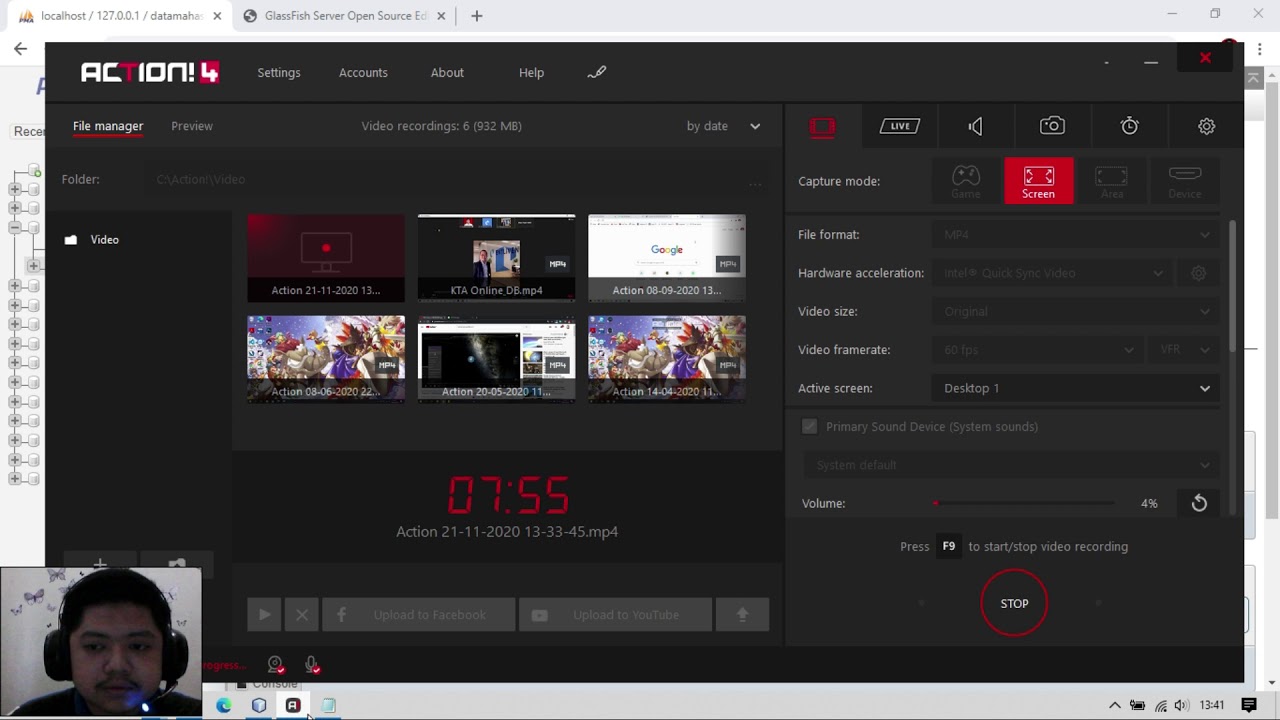This screenshot has height=720, width=1280.
Task: Open the 'by date' sort dropdown
Action: click(723, 126)
